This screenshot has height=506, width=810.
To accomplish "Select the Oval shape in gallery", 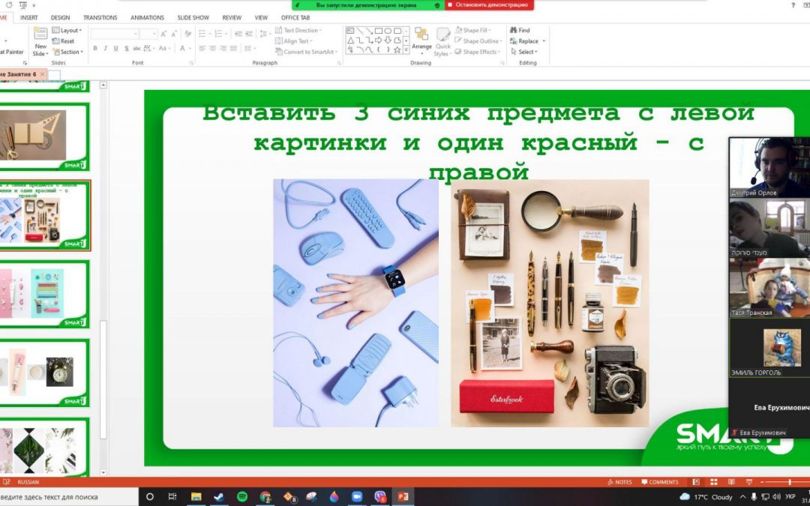I will pos(387,31).
